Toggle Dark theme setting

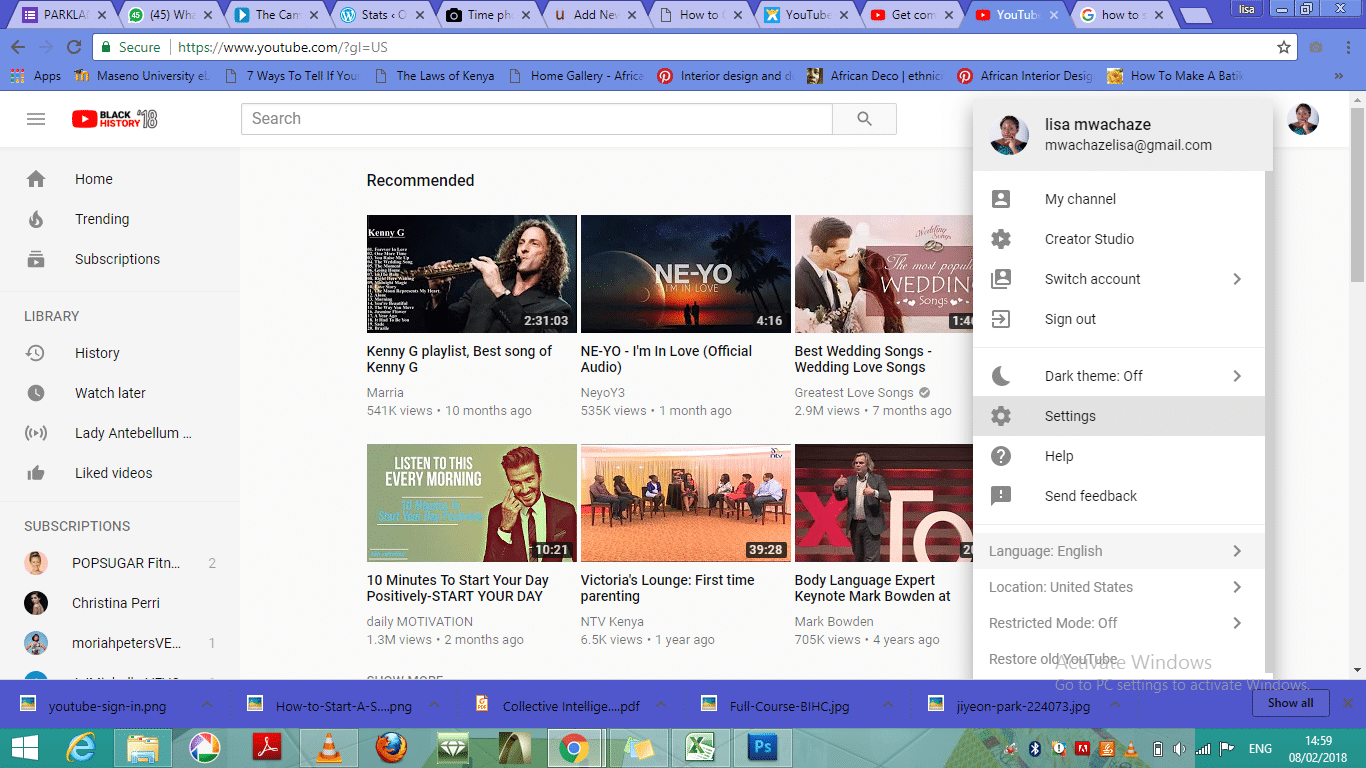(1093, 376)
